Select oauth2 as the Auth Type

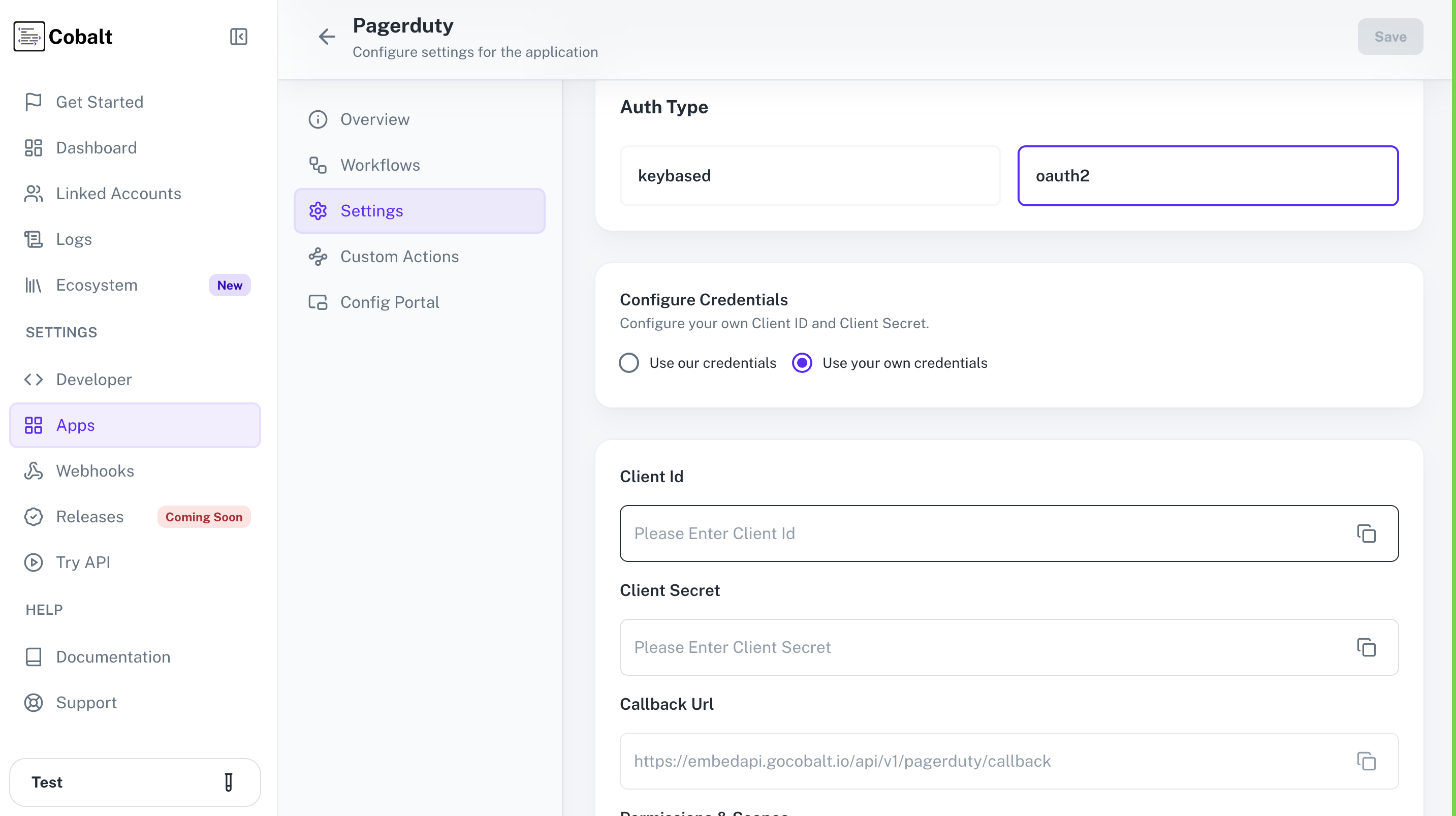1209,175
